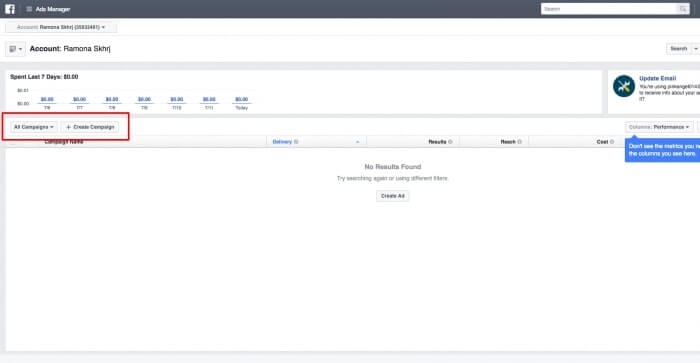Click the info icon next to Results
The height and width of the screenshot is (363, 700).
click(x=450, y=142)
